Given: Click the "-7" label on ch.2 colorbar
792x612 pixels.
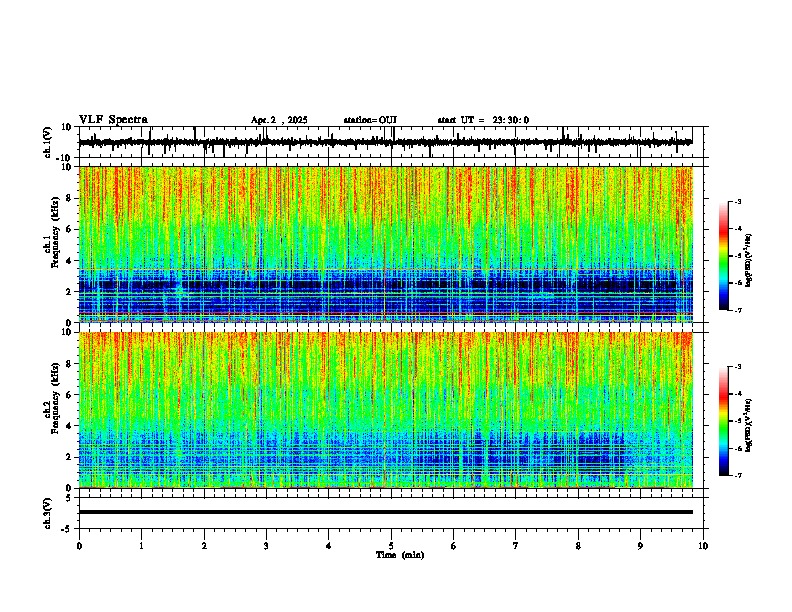Looking at the screenshot, I should (738, 475).
